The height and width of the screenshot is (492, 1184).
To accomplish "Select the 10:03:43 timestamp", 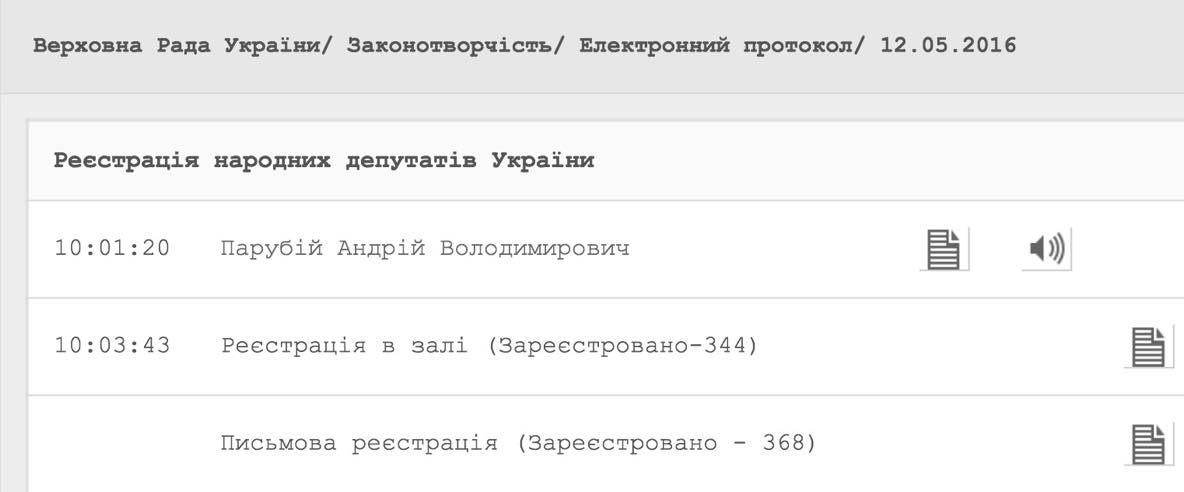I will tap(112, 346).
